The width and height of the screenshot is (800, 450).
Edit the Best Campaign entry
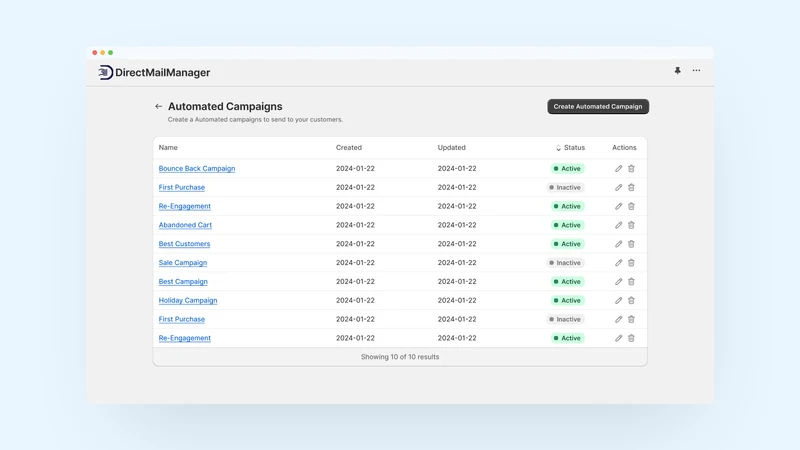click(618, 282)
